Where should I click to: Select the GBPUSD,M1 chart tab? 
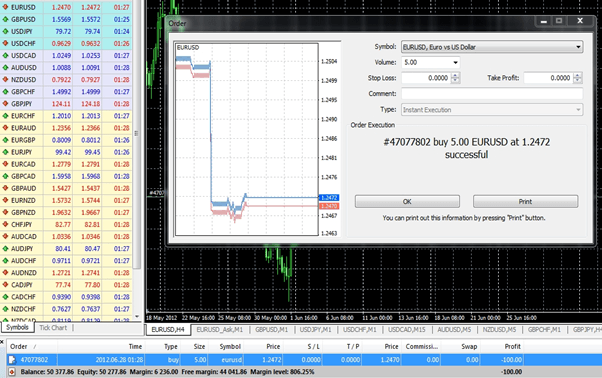tap(271, 330)
